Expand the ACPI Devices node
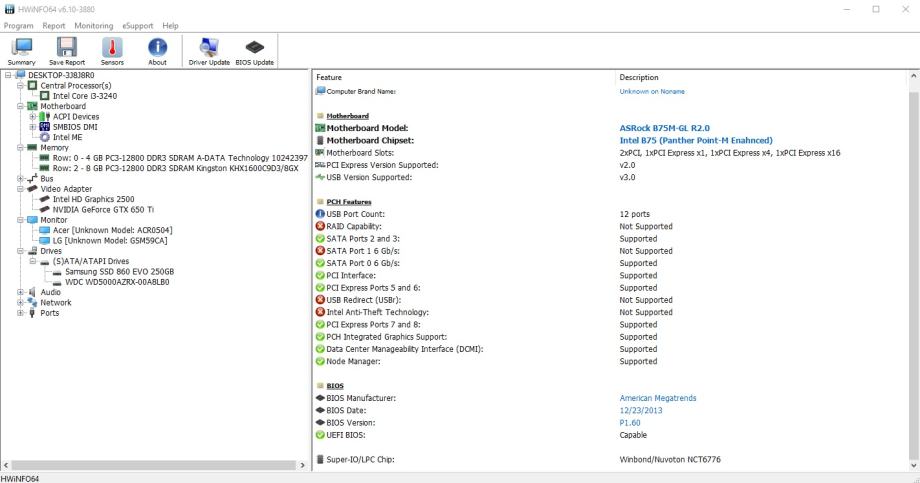This screenshot has height=483, width=920. pos(32,116)
